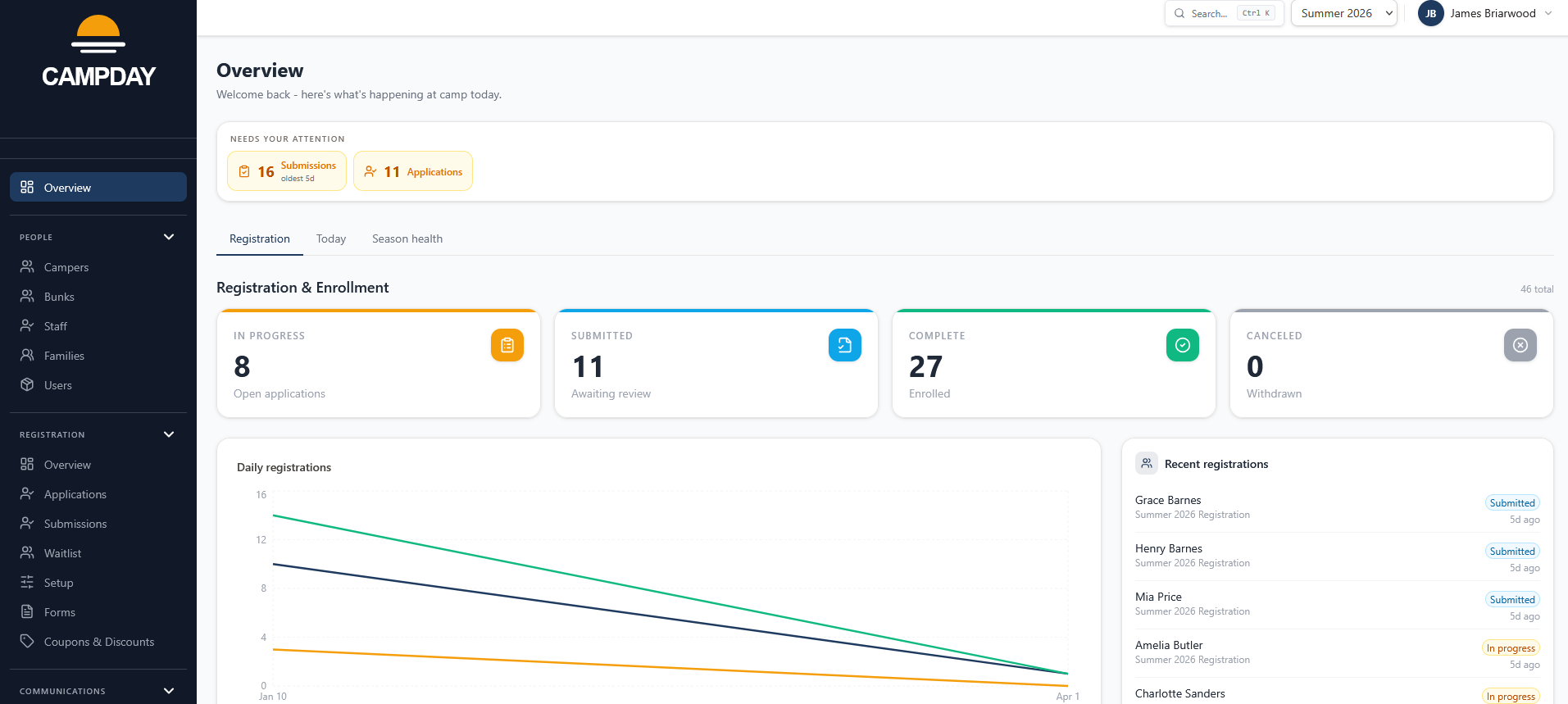This screenshot has width=1568, height=704.
Task: Click the gray Canceled X icon
Action: (1520, 345)
